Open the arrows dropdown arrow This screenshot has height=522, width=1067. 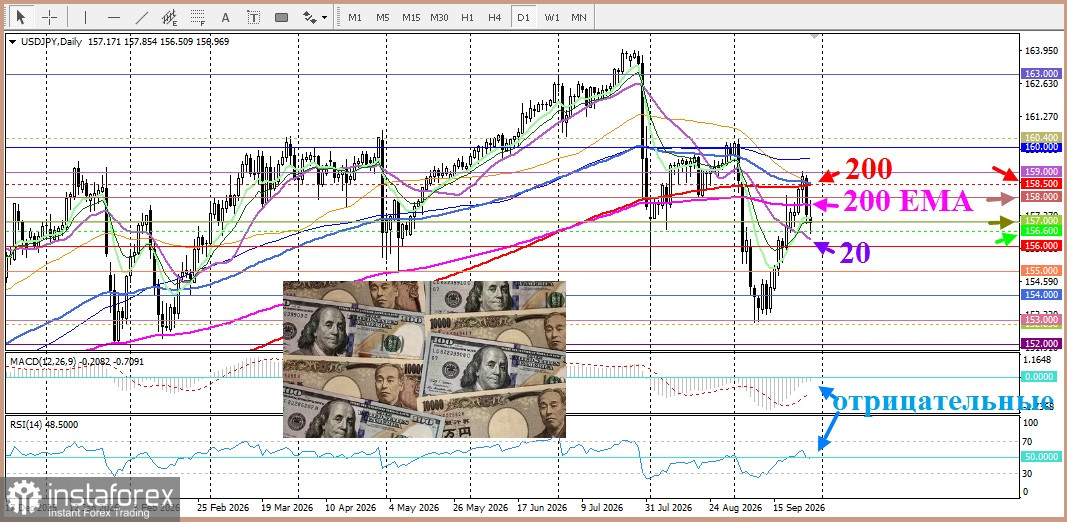[325, 17]
